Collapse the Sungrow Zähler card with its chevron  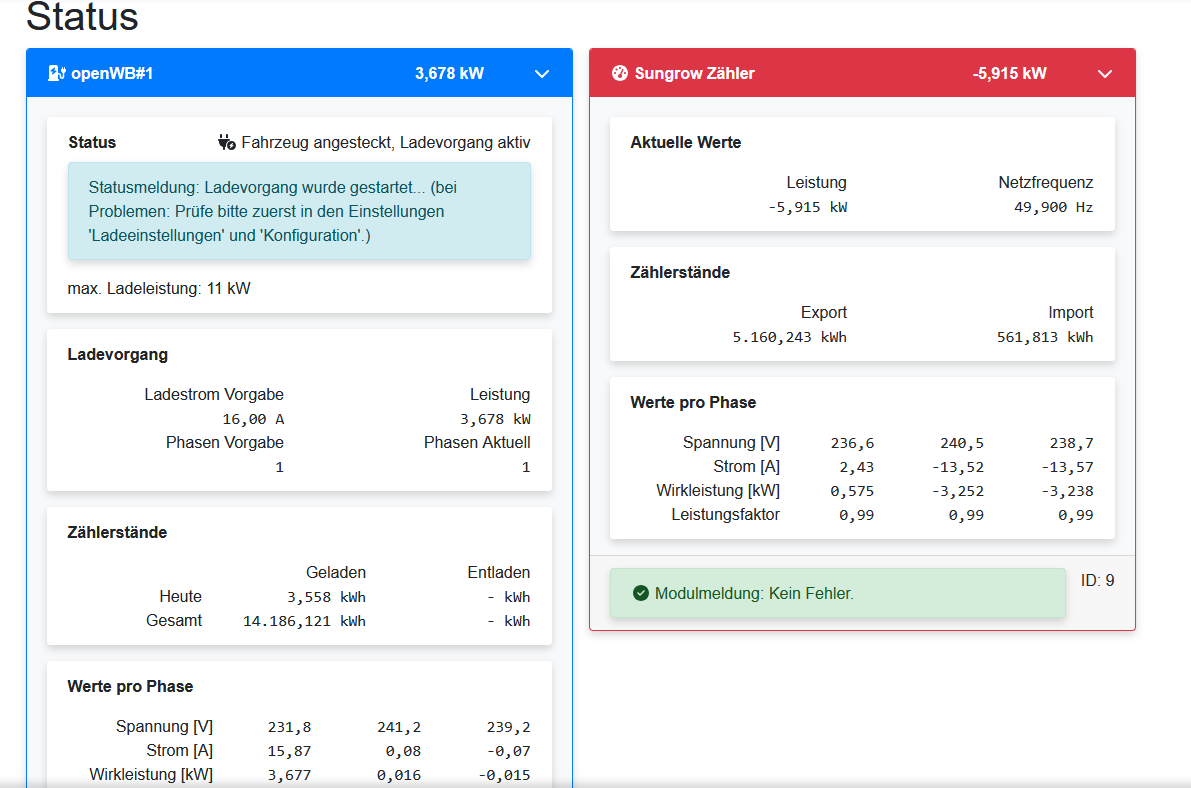click(x=1105, y=74)
